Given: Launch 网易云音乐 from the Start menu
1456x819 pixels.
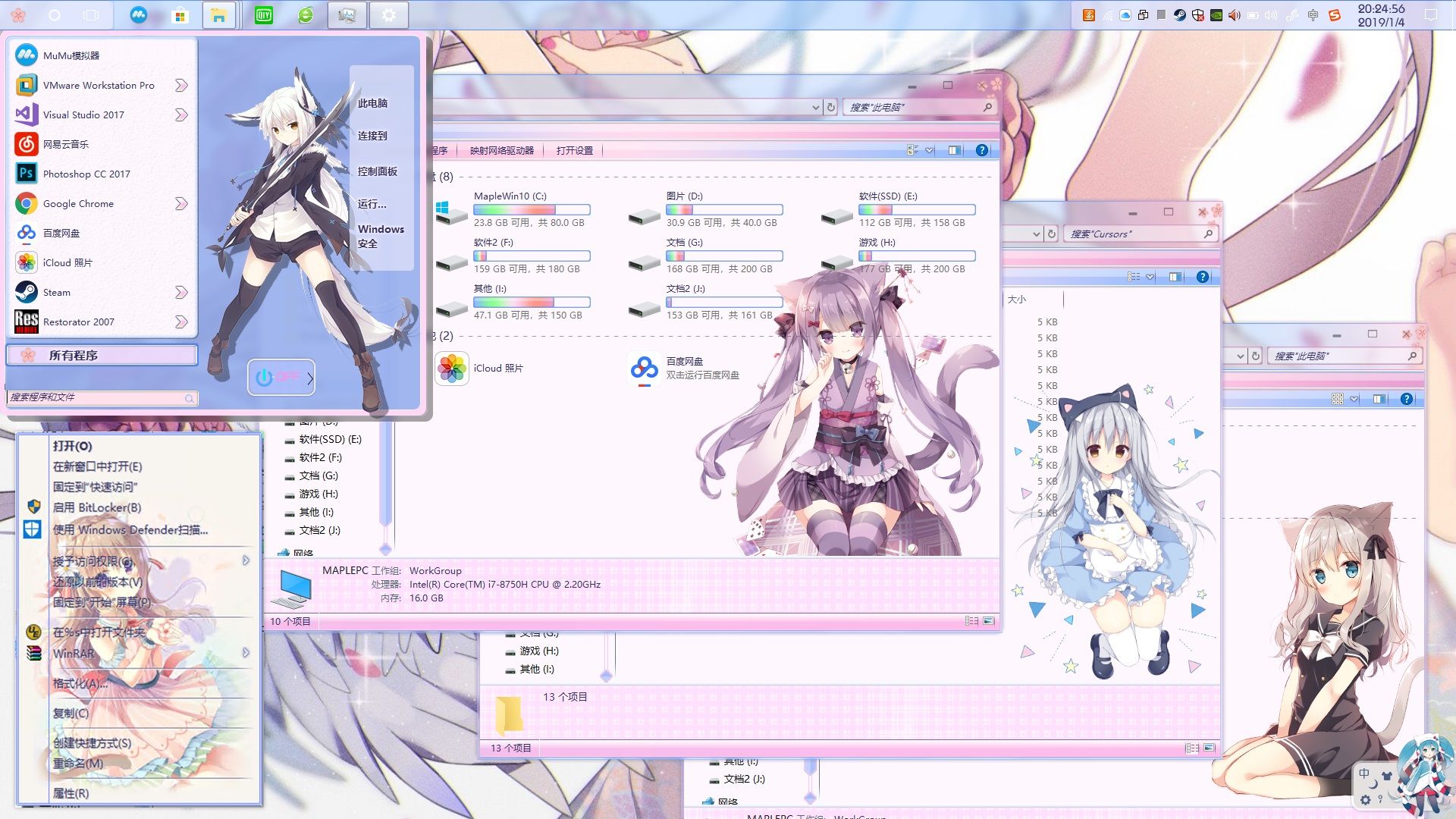Looking at the screenshot, I should pos(102,144).
